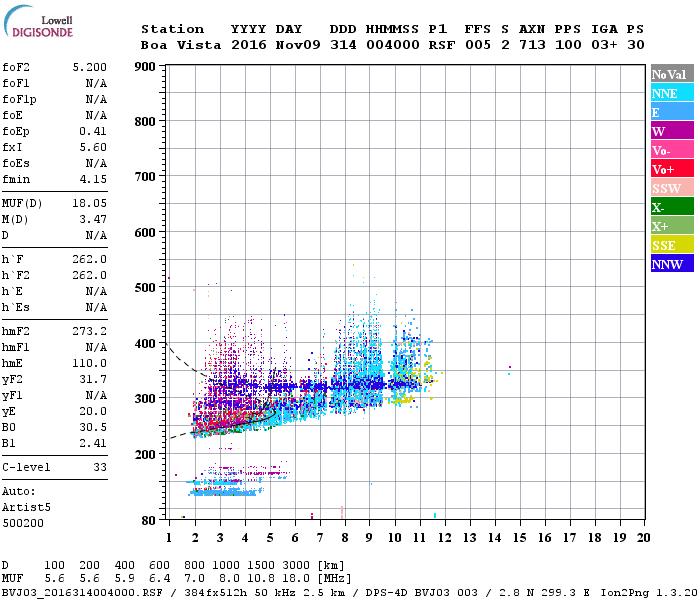Click the RSF header value

(x=442, y=45)
